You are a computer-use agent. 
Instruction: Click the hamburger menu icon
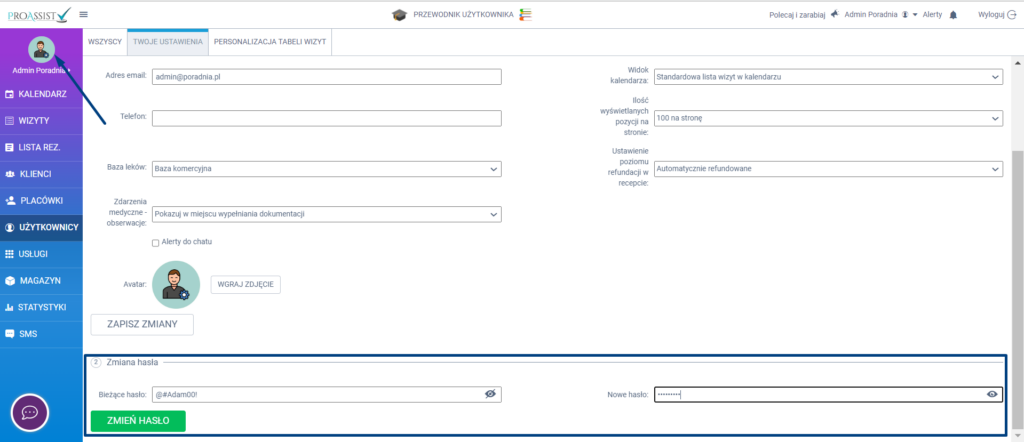(x=83, y=14)
